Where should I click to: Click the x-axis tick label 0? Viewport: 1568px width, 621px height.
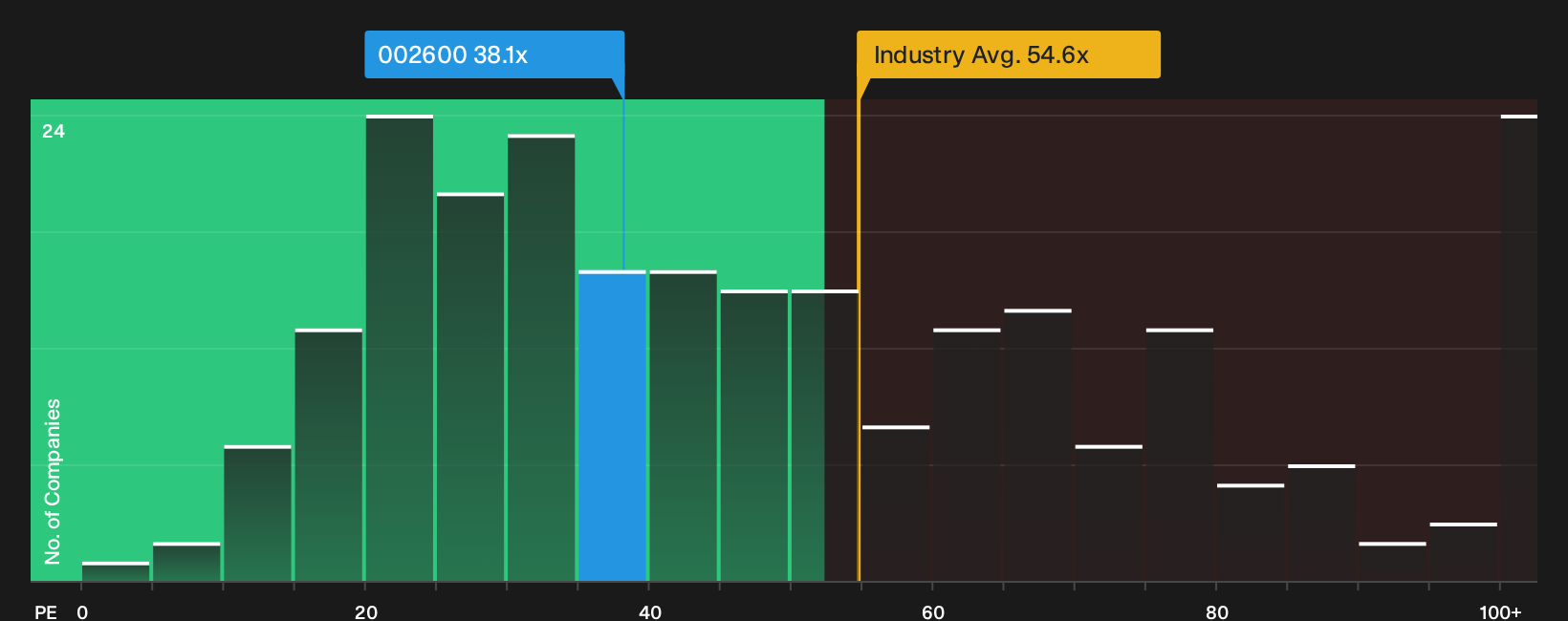(82, 611)
